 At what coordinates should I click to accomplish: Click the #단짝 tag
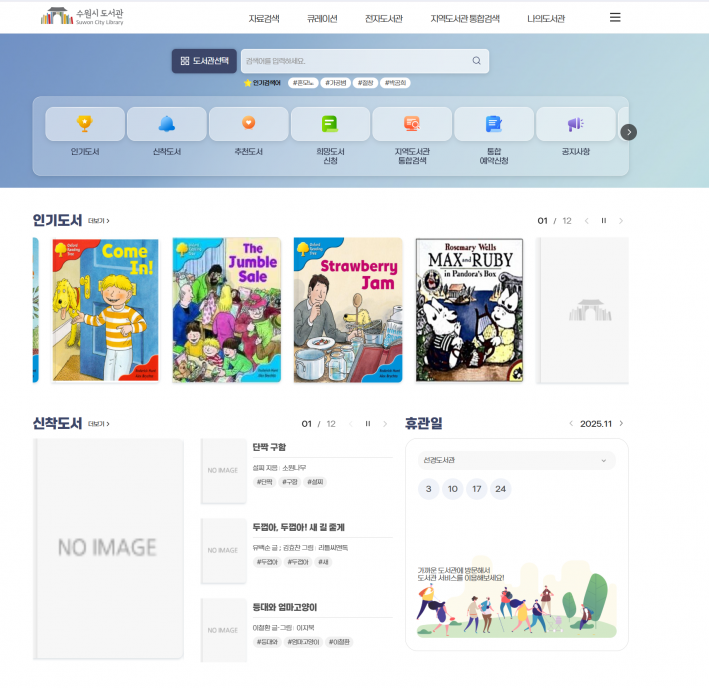pos(265,482)
